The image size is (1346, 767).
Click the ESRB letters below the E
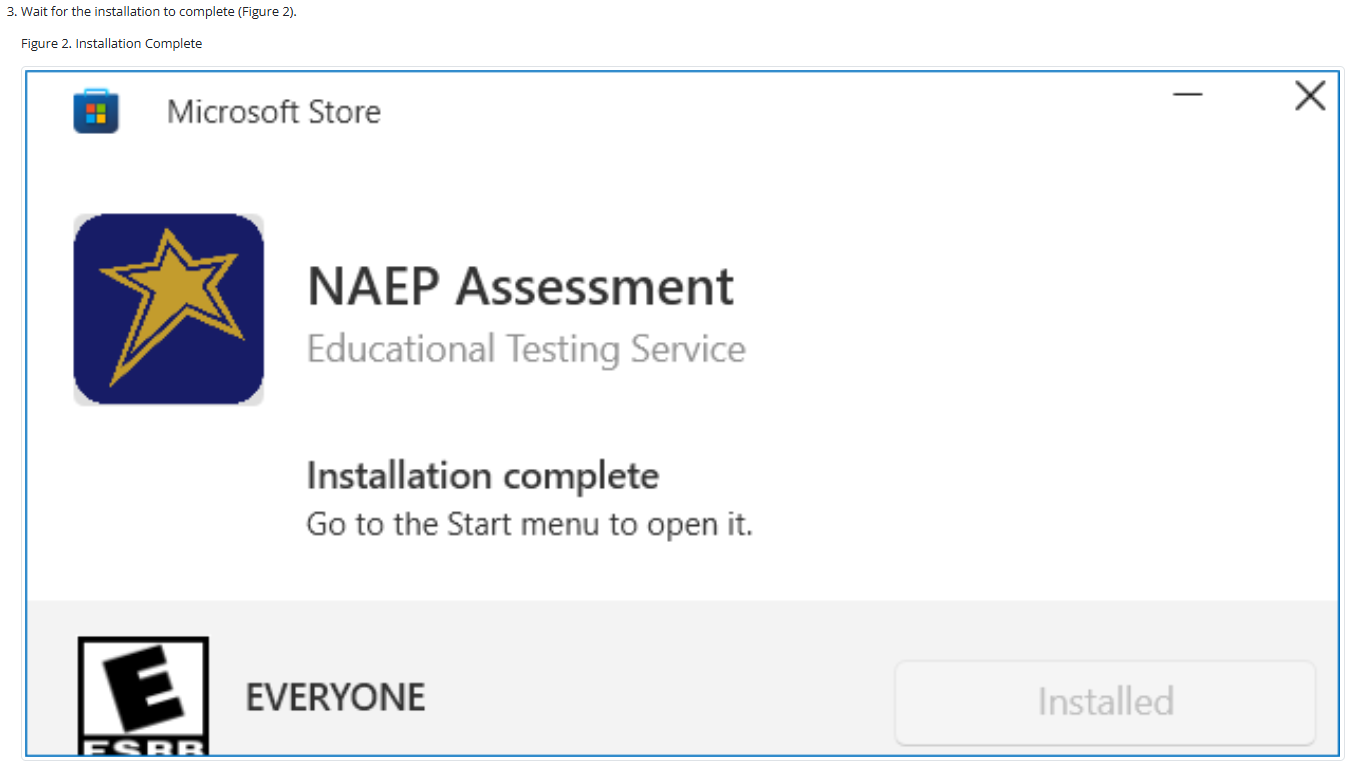(144, 747)
